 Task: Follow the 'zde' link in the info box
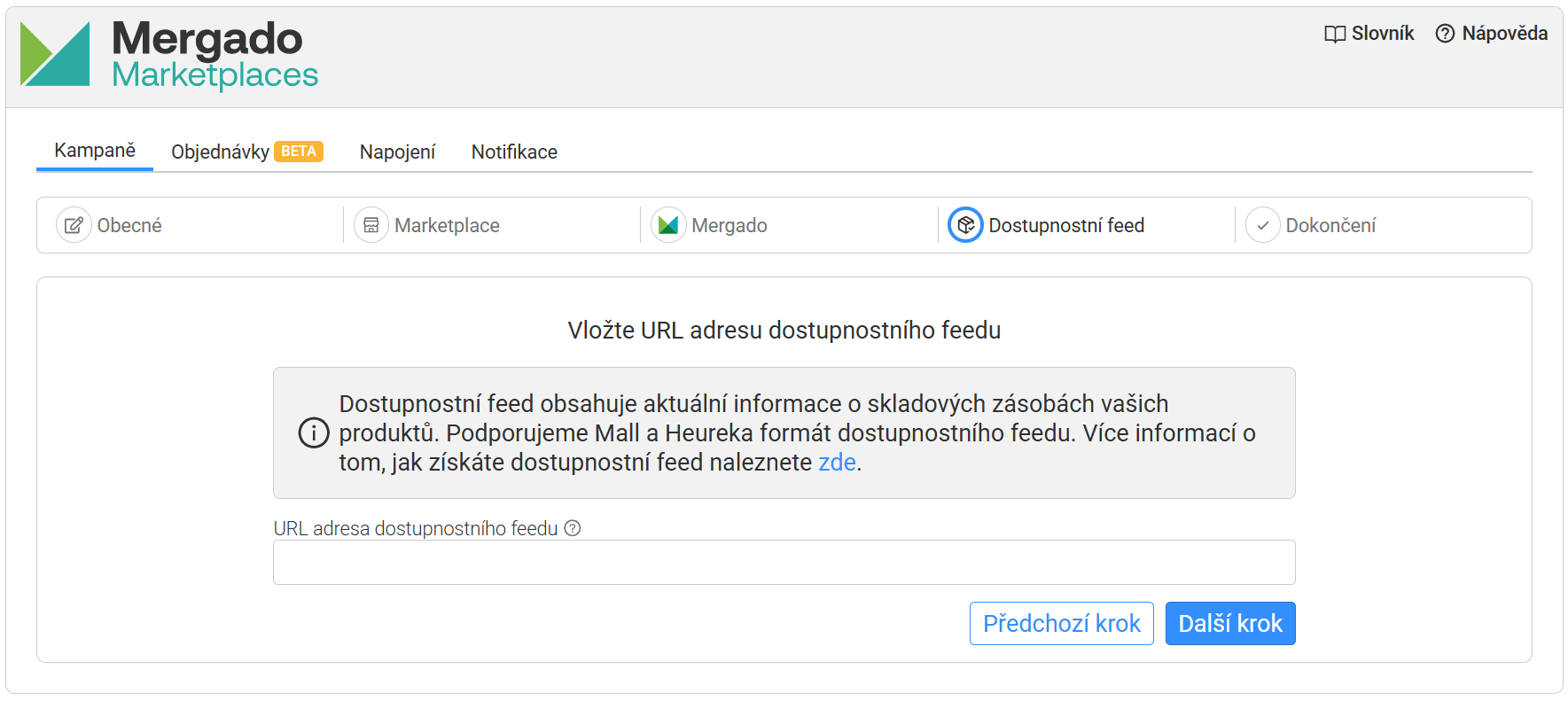pyautogui.click(x=837, y=463)
